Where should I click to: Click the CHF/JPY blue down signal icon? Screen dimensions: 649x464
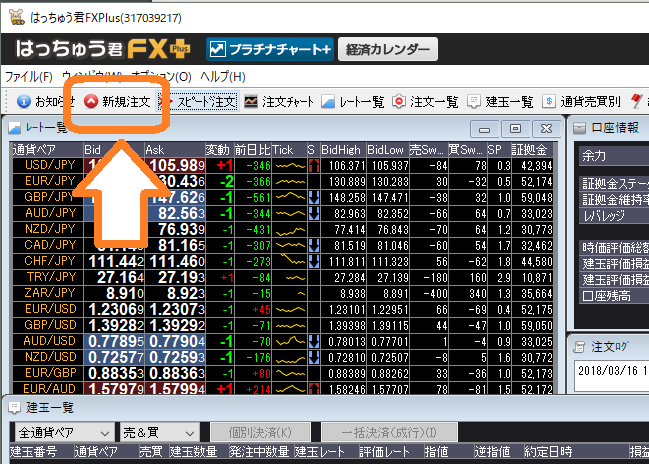pyautogui.click(x=314, y=261)
